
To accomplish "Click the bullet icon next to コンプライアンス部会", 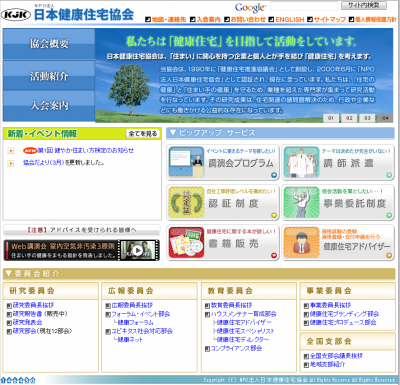I will pos(207,349).
